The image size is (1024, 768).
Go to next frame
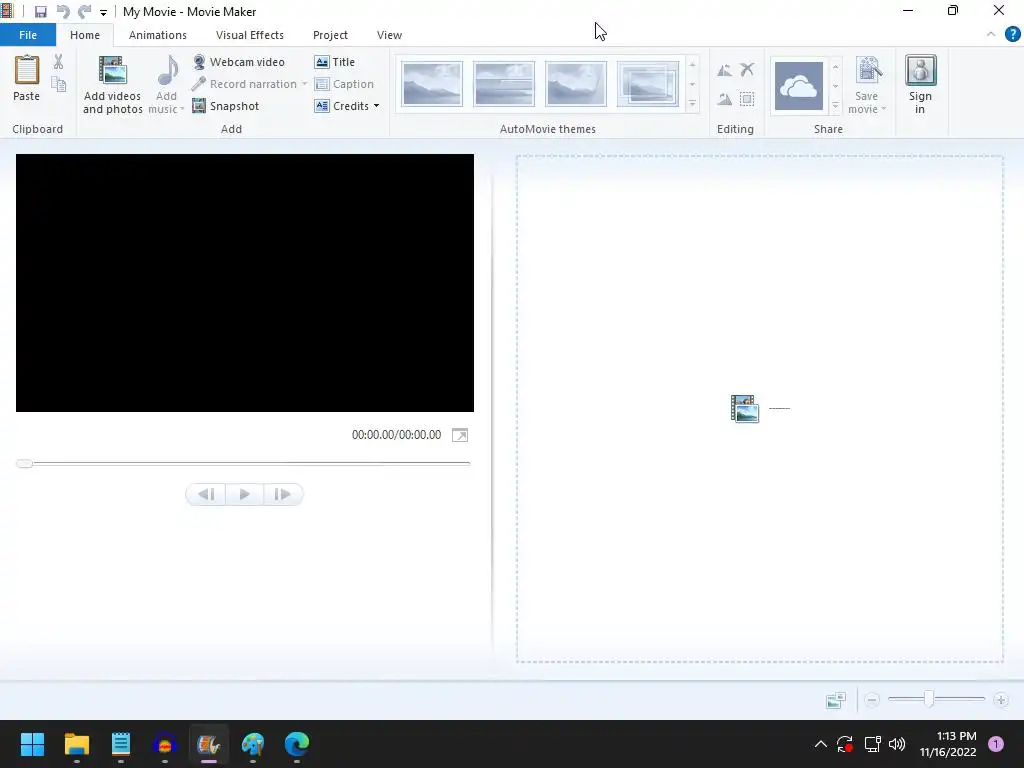[x=283, y=494]
